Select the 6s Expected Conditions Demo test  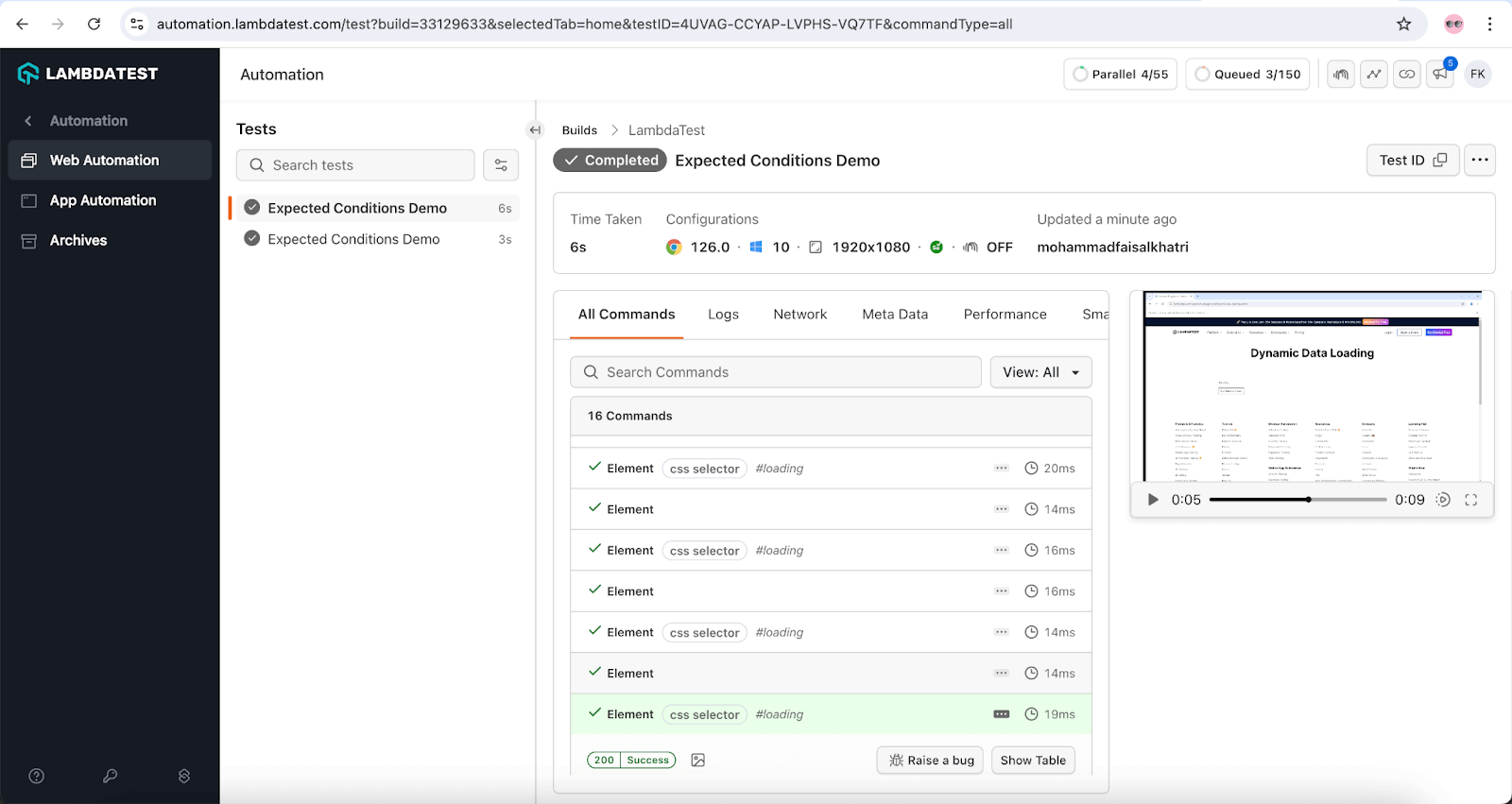coord(375,208)
